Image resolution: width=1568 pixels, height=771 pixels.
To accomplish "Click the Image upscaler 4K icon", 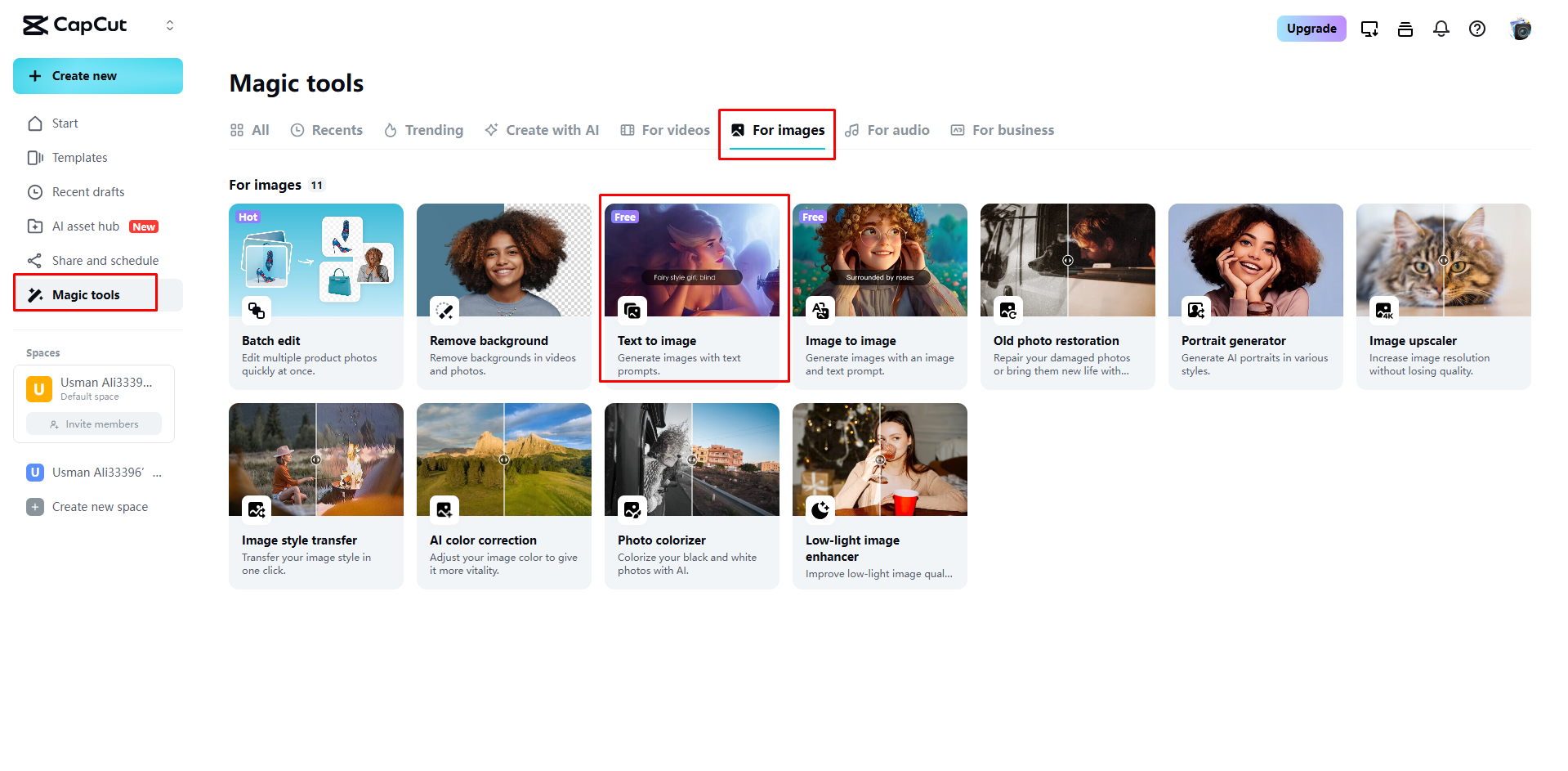I will pyautogui.click(x=1384, y=310).
